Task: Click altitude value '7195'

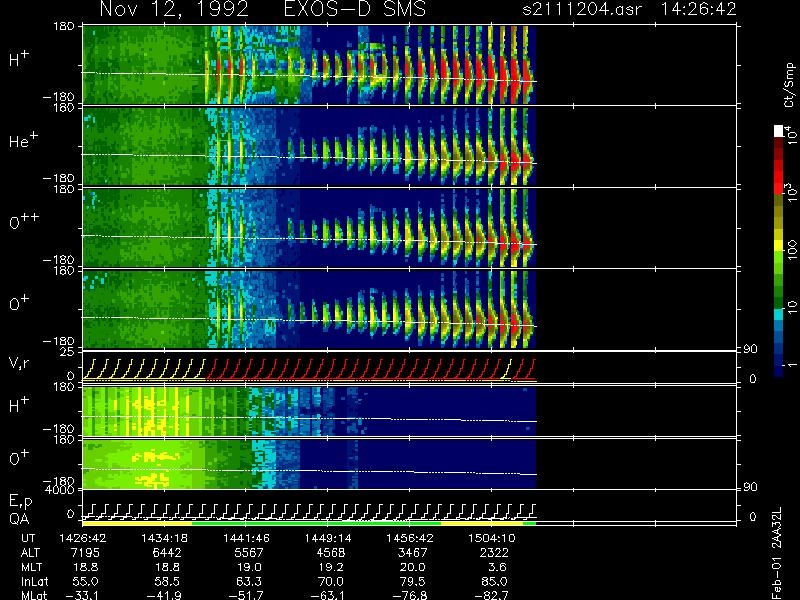Action: tap(85, 553)
